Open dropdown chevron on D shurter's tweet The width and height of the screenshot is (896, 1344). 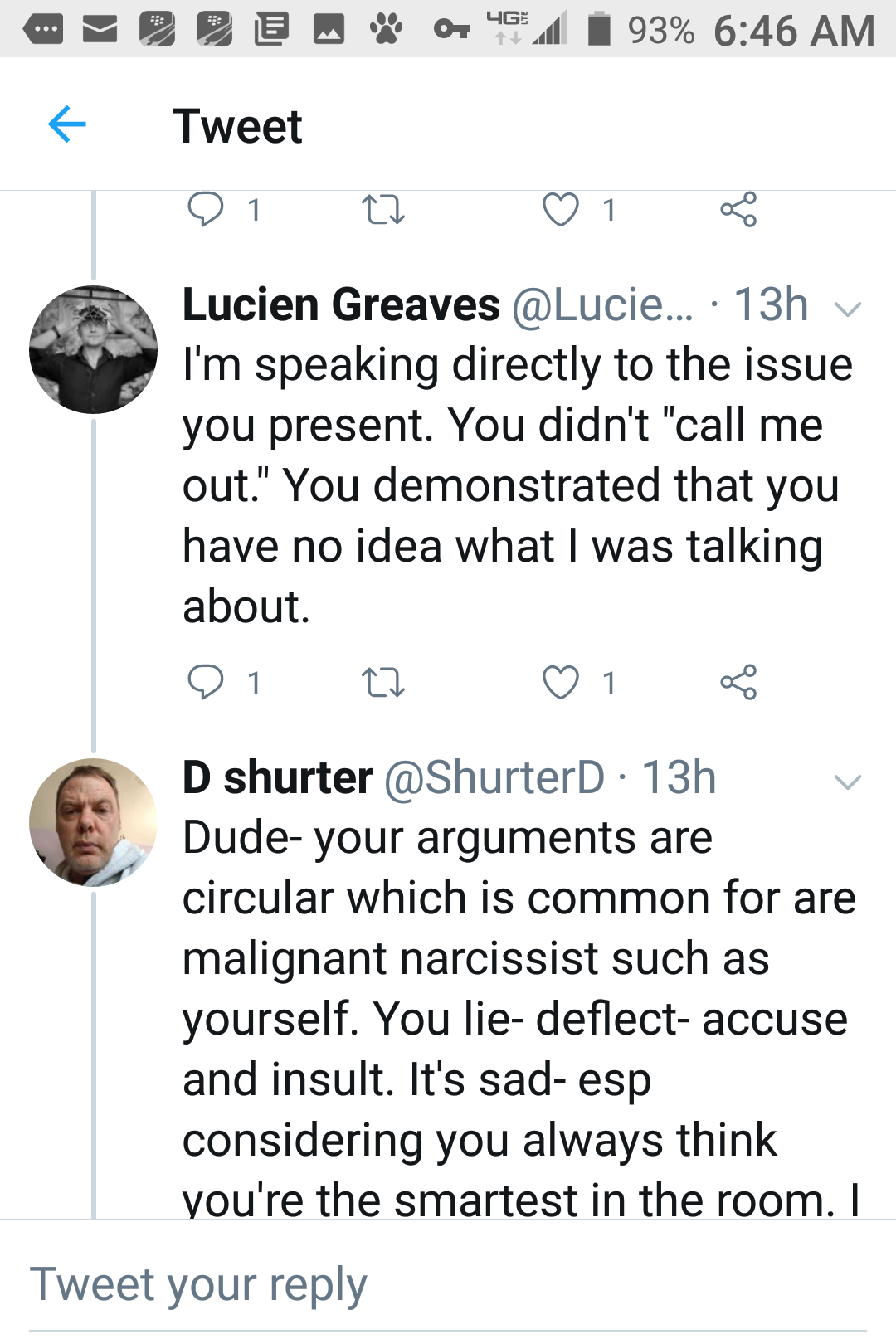[x=847, y=782]
